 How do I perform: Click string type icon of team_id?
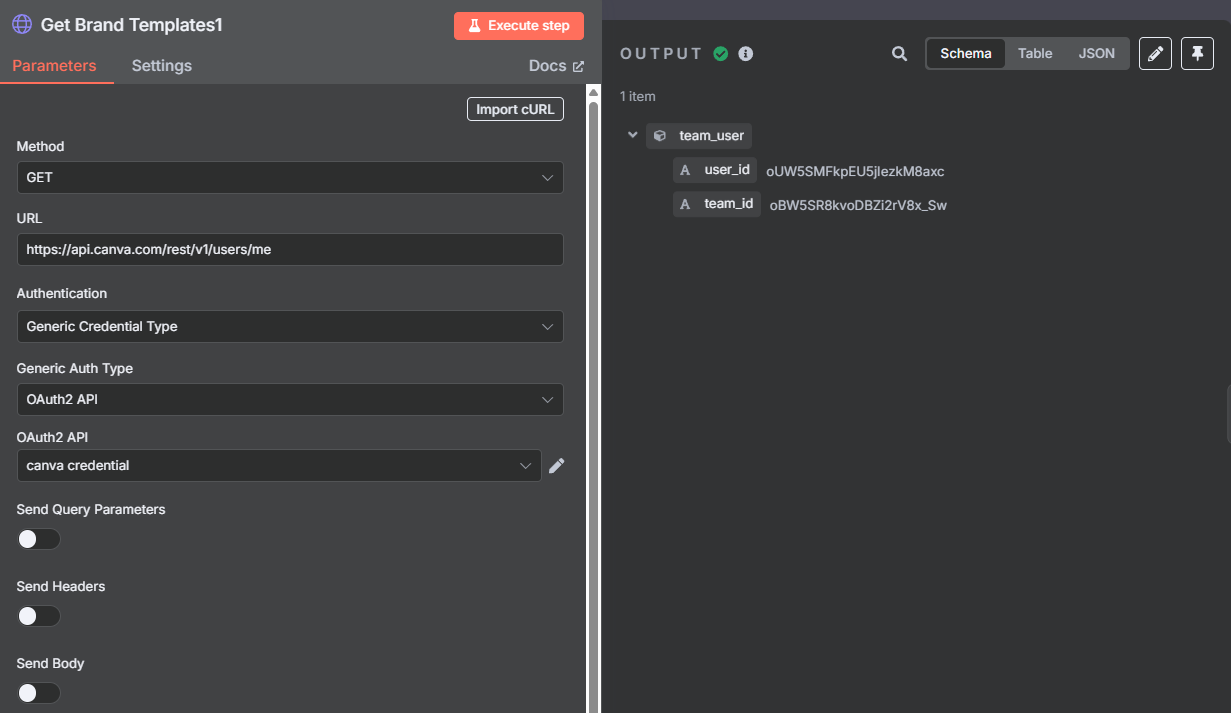point(685,204)
